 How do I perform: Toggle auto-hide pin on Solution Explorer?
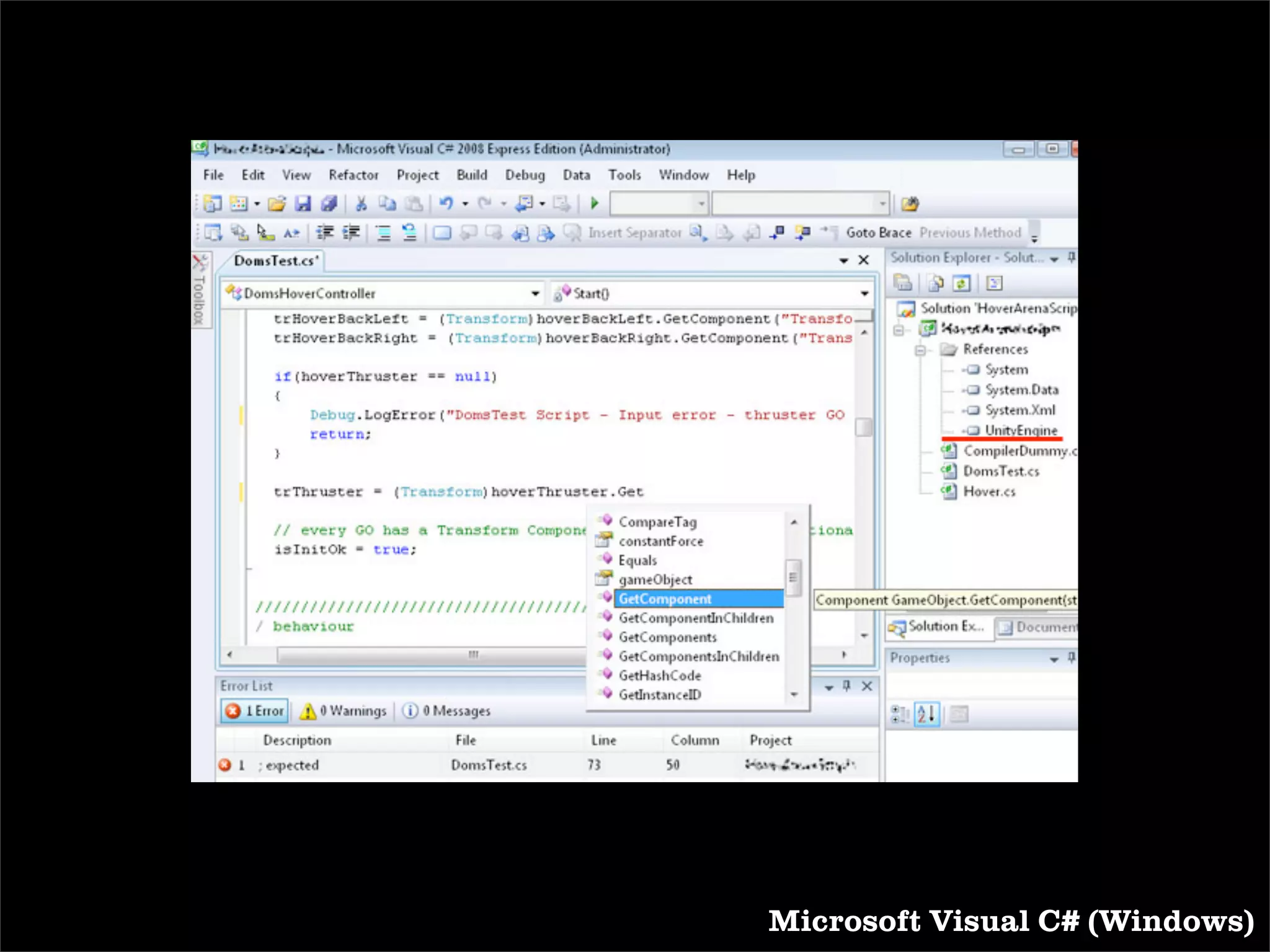1071,258
